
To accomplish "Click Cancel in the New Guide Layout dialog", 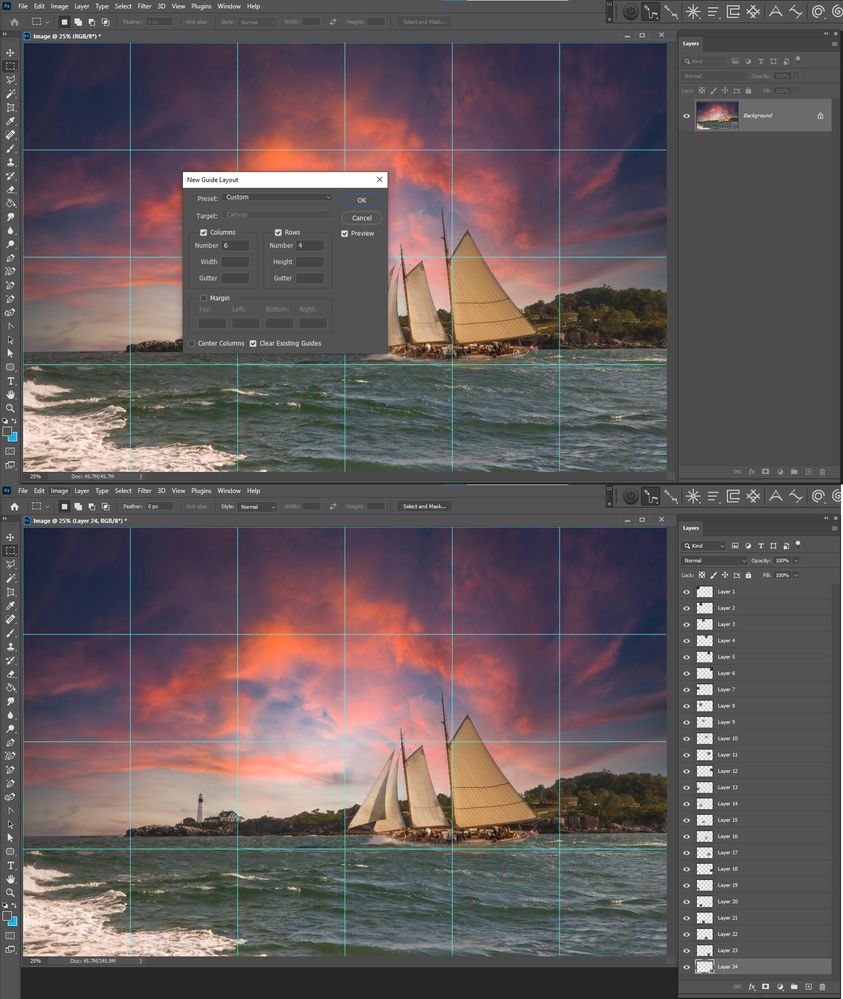I will click(361, 218).
